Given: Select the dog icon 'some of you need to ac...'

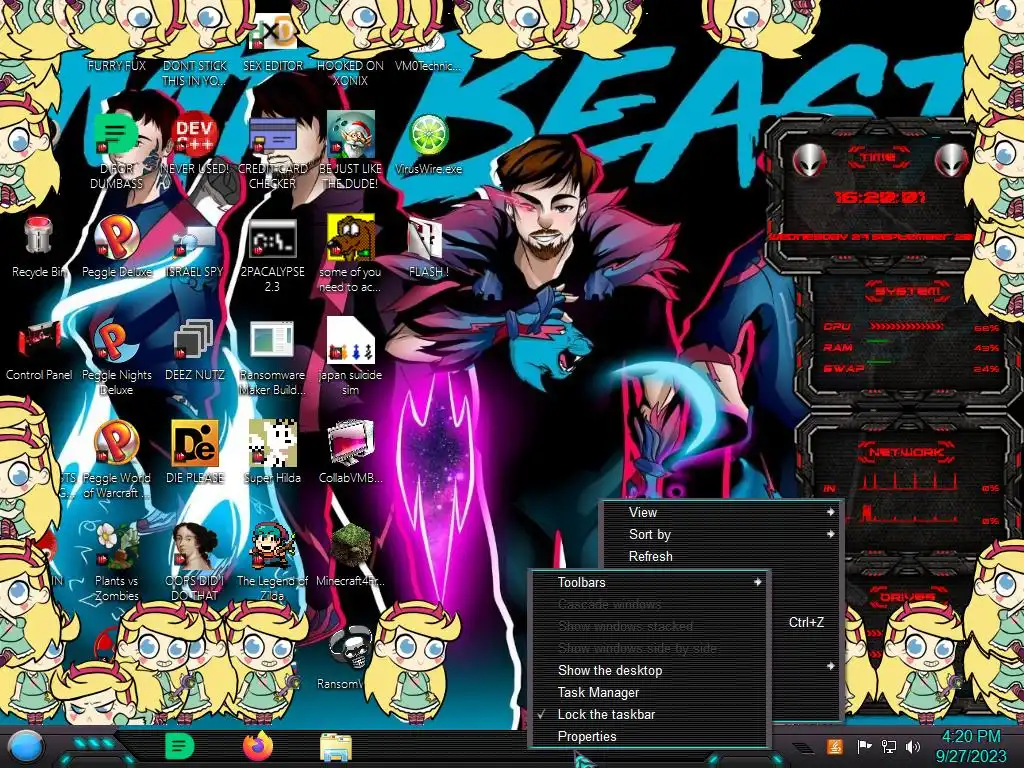Looking at the screenshot, I should (351, 238).
